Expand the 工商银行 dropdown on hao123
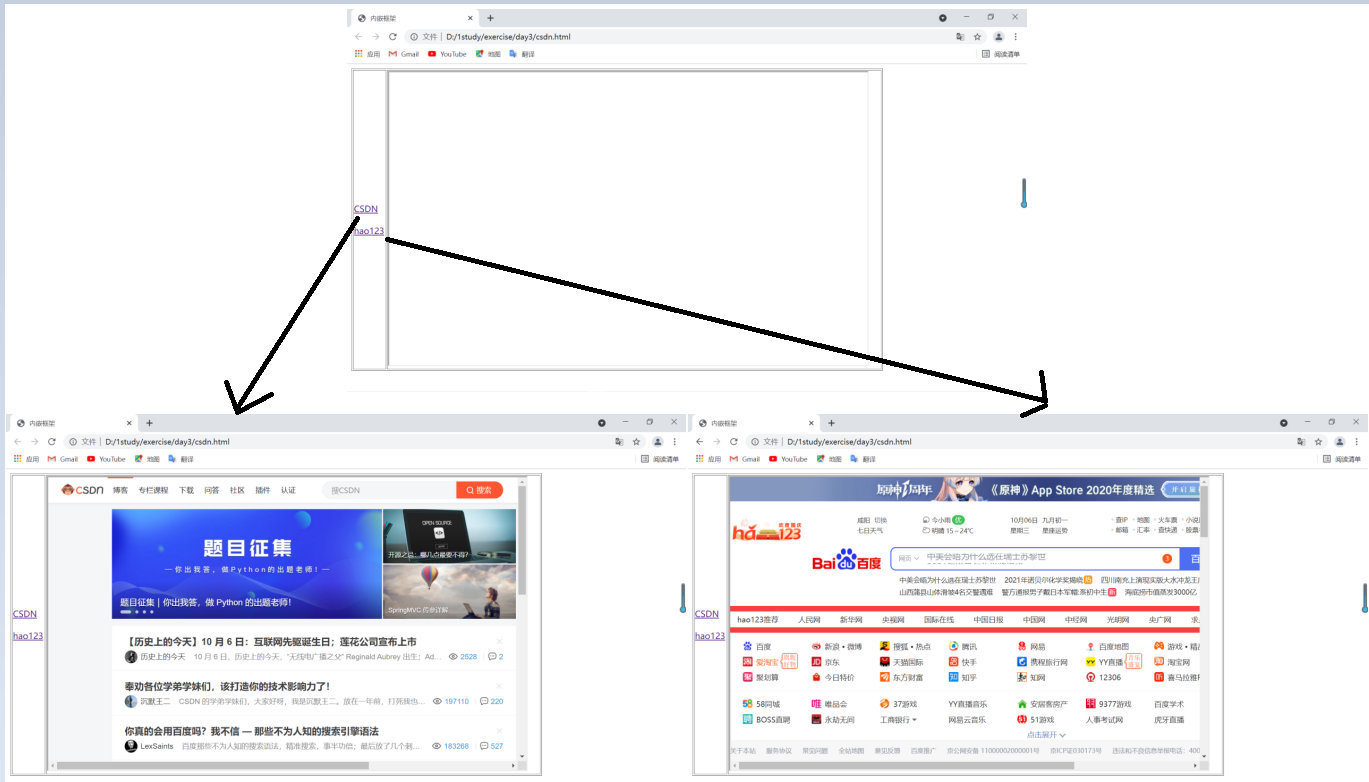 896,720
